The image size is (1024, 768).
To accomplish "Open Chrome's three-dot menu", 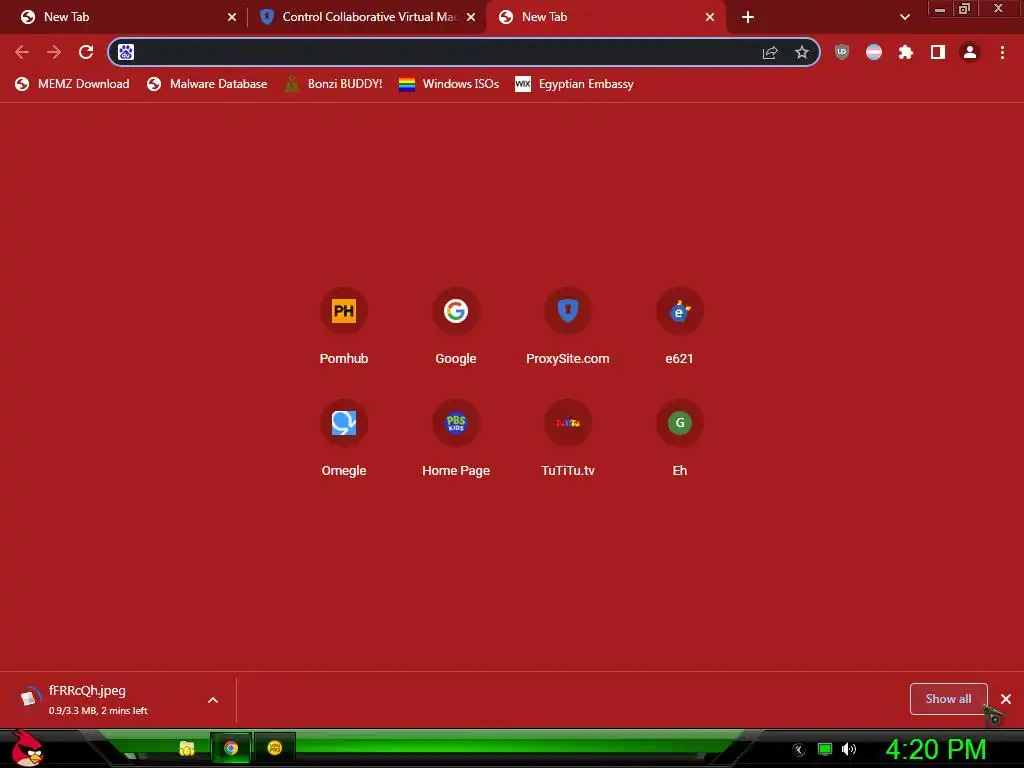I will click(x=1002, y=52).
